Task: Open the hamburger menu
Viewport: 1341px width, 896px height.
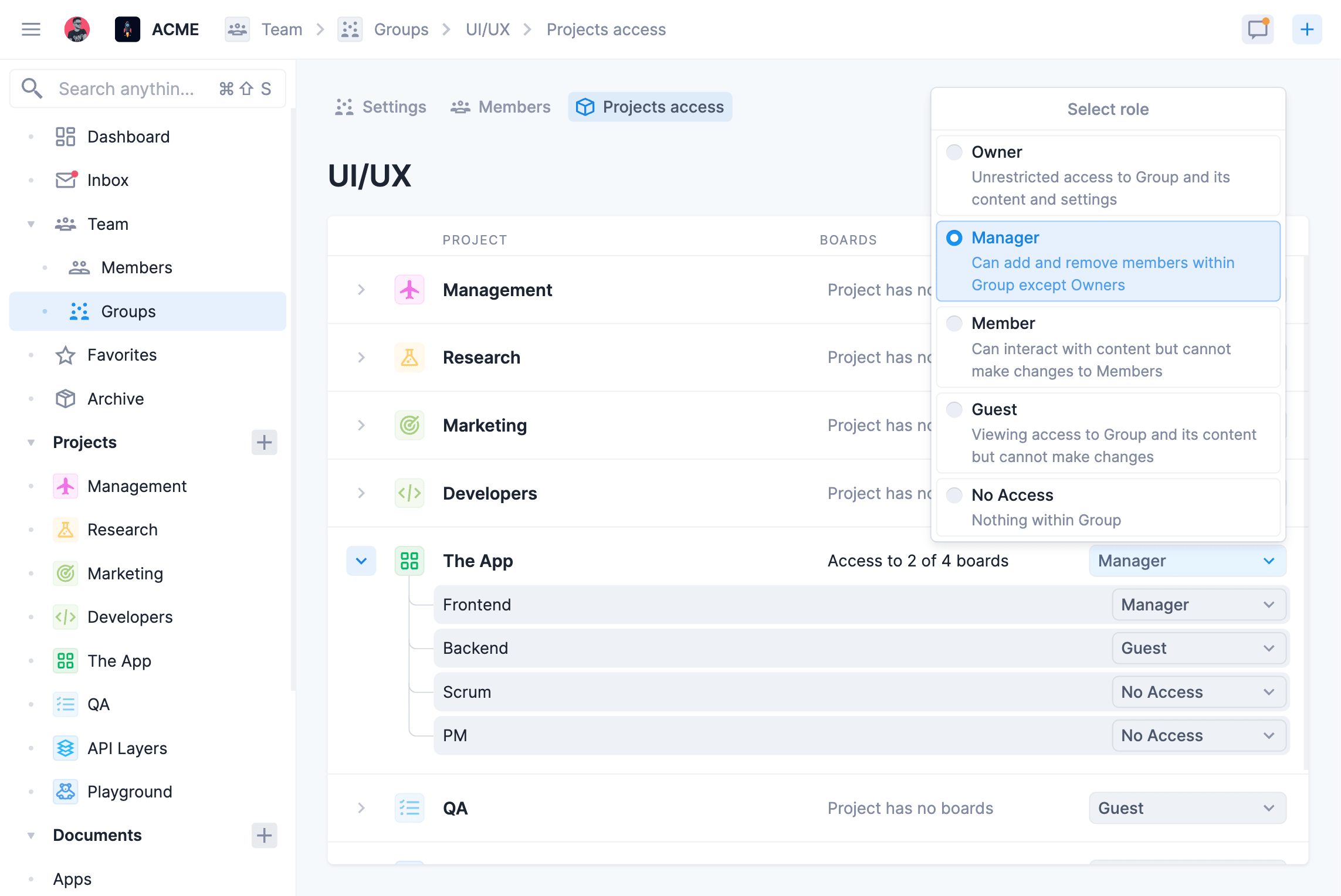Action: [31, 29]
